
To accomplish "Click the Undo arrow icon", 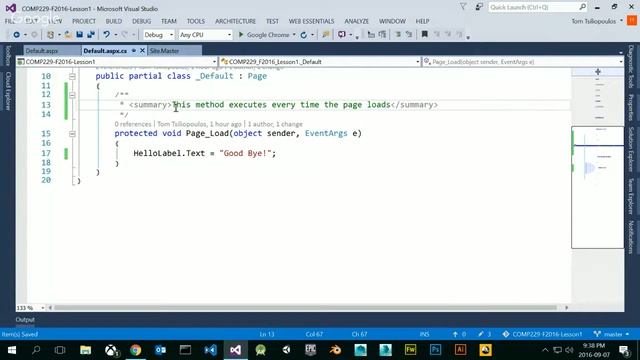I will tap(107, 35).
